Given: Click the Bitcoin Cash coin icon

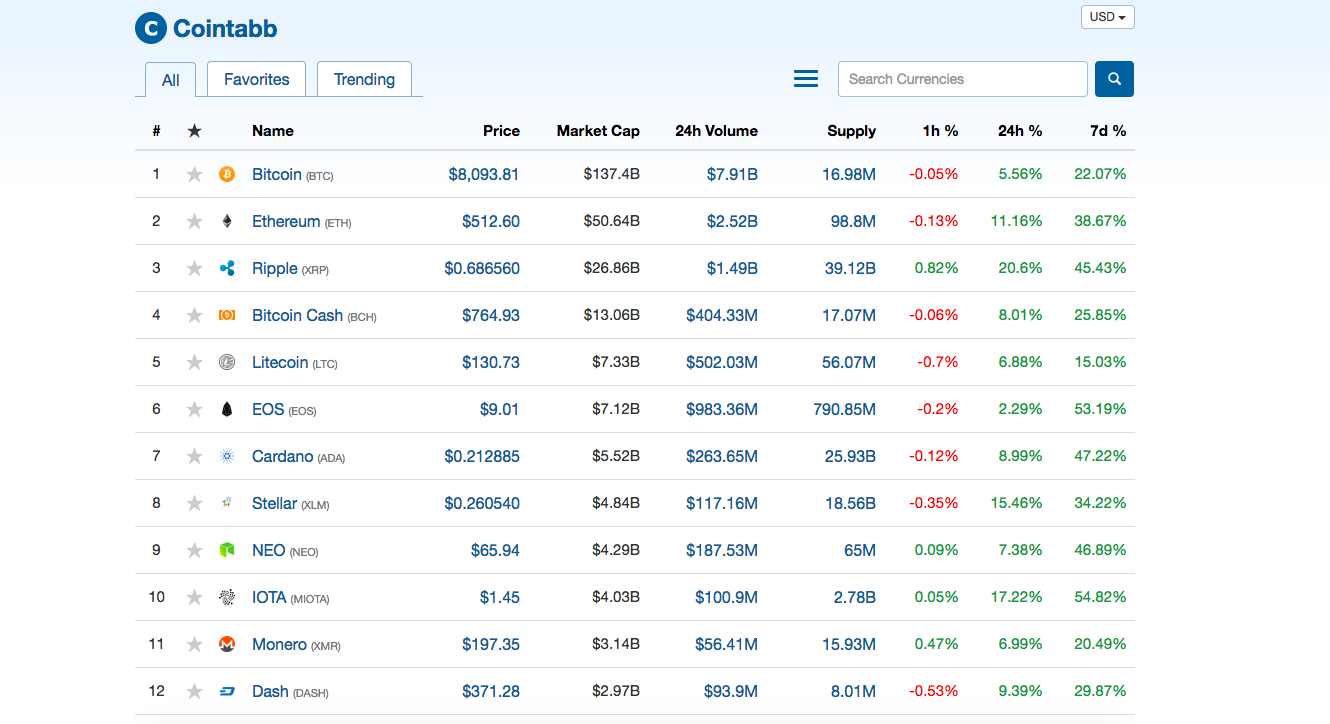Looking at the screenshot, I should 227,315.
